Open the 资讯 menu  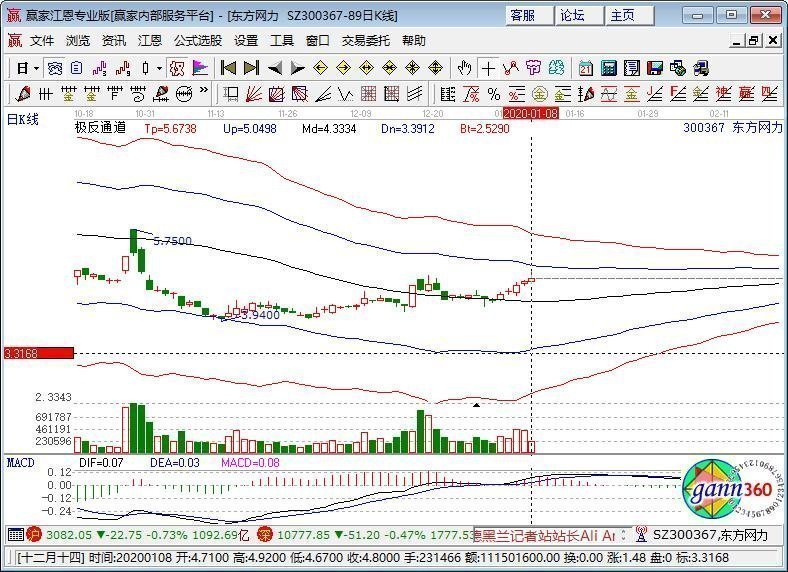(114, 41)
